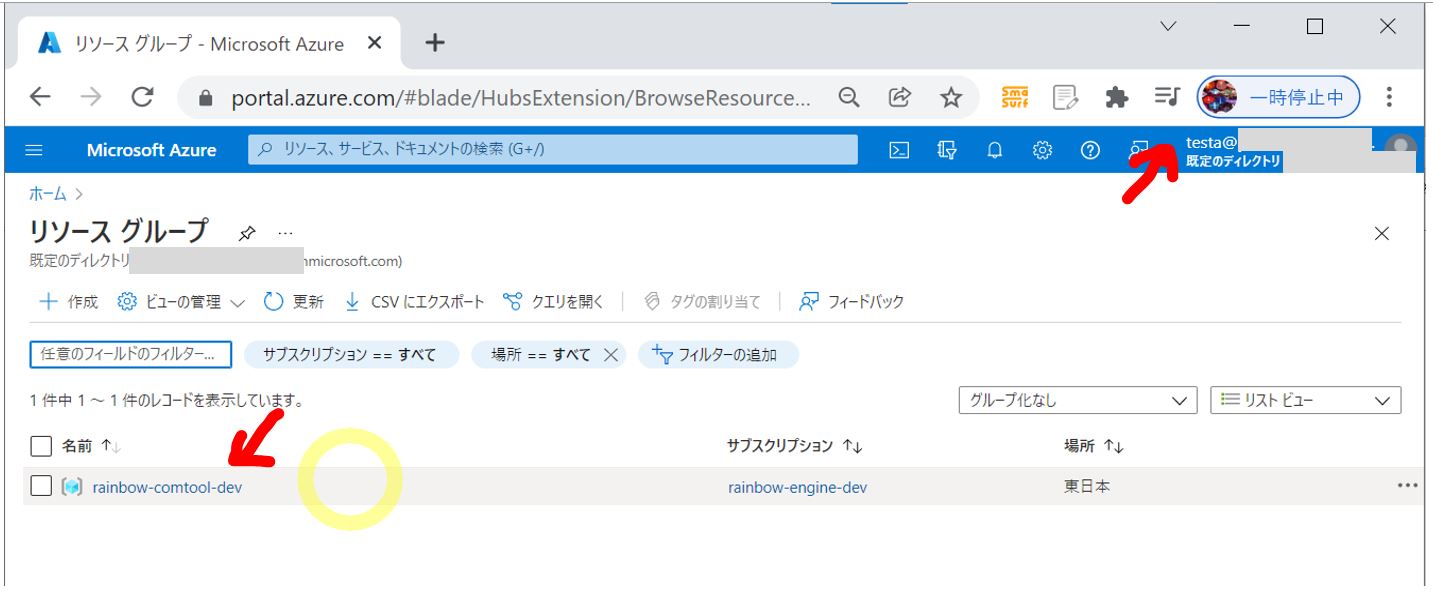This screenshot has width=1433, height=594.
Task: Go to ホーム via the breadcrumb
Action: (x=47, y=194)
